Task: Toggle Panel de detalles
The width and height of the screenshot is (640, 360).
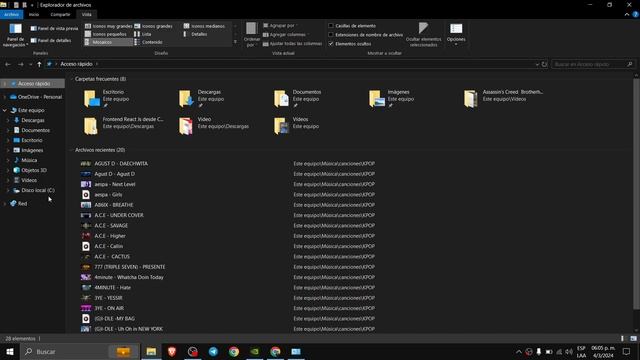Action: [51, 40]
